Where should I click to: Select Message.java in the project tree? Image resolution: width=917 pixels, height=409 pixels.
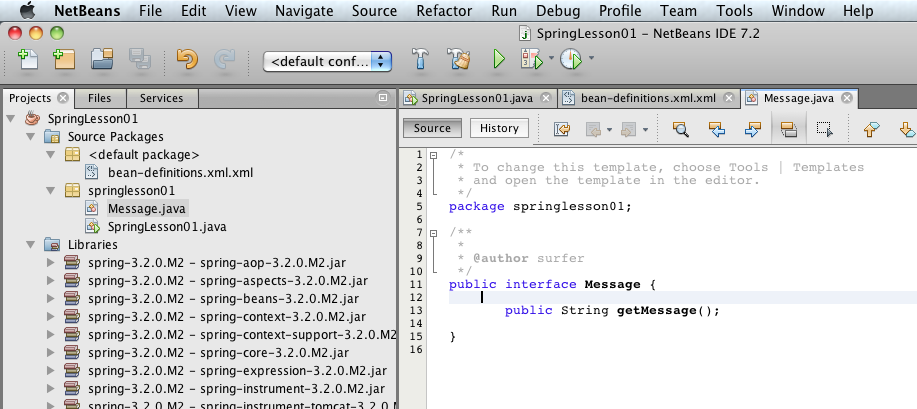(147, 208)
